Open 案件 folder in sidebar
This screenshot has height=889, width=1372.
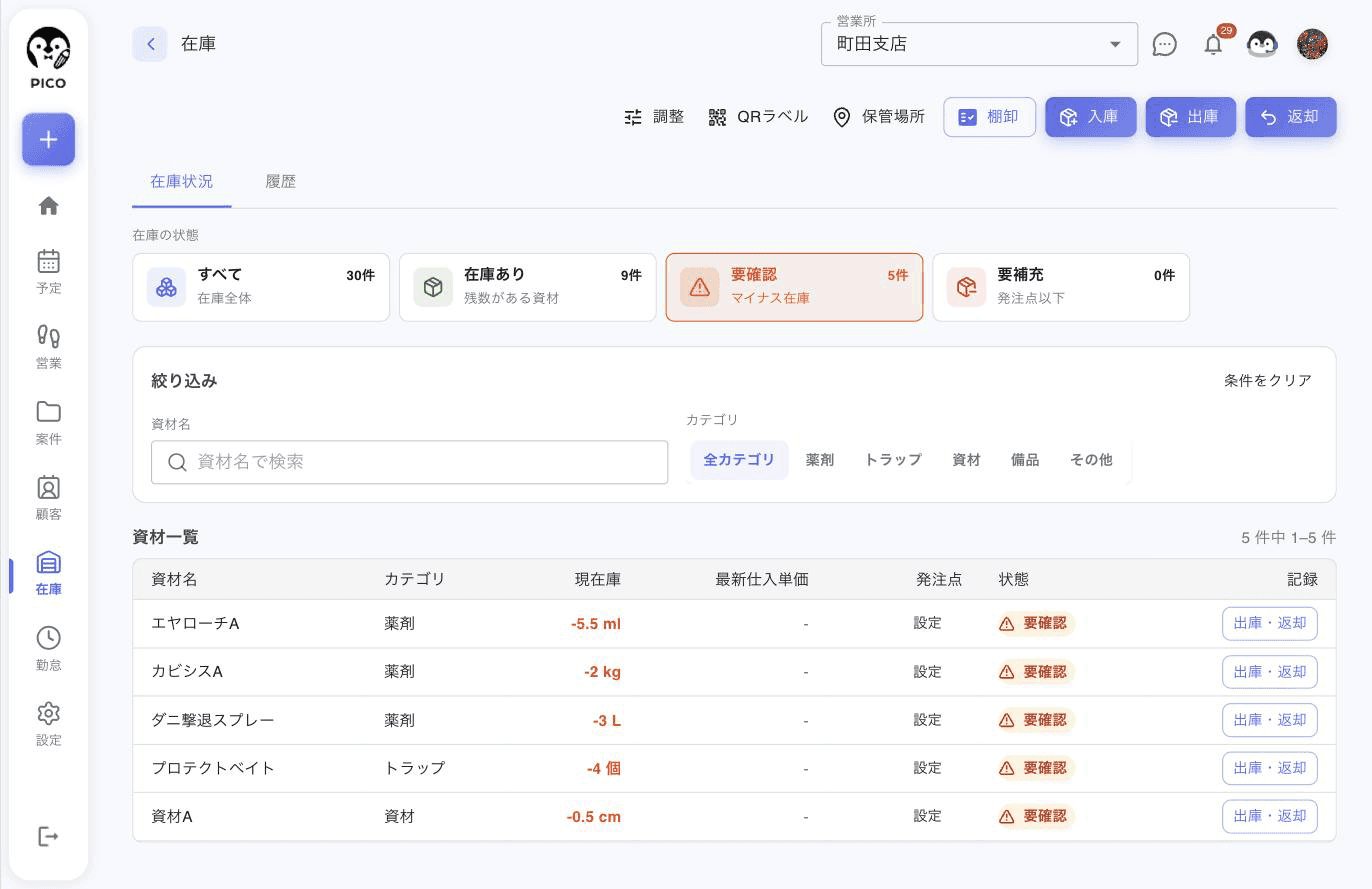pos(48,423)
